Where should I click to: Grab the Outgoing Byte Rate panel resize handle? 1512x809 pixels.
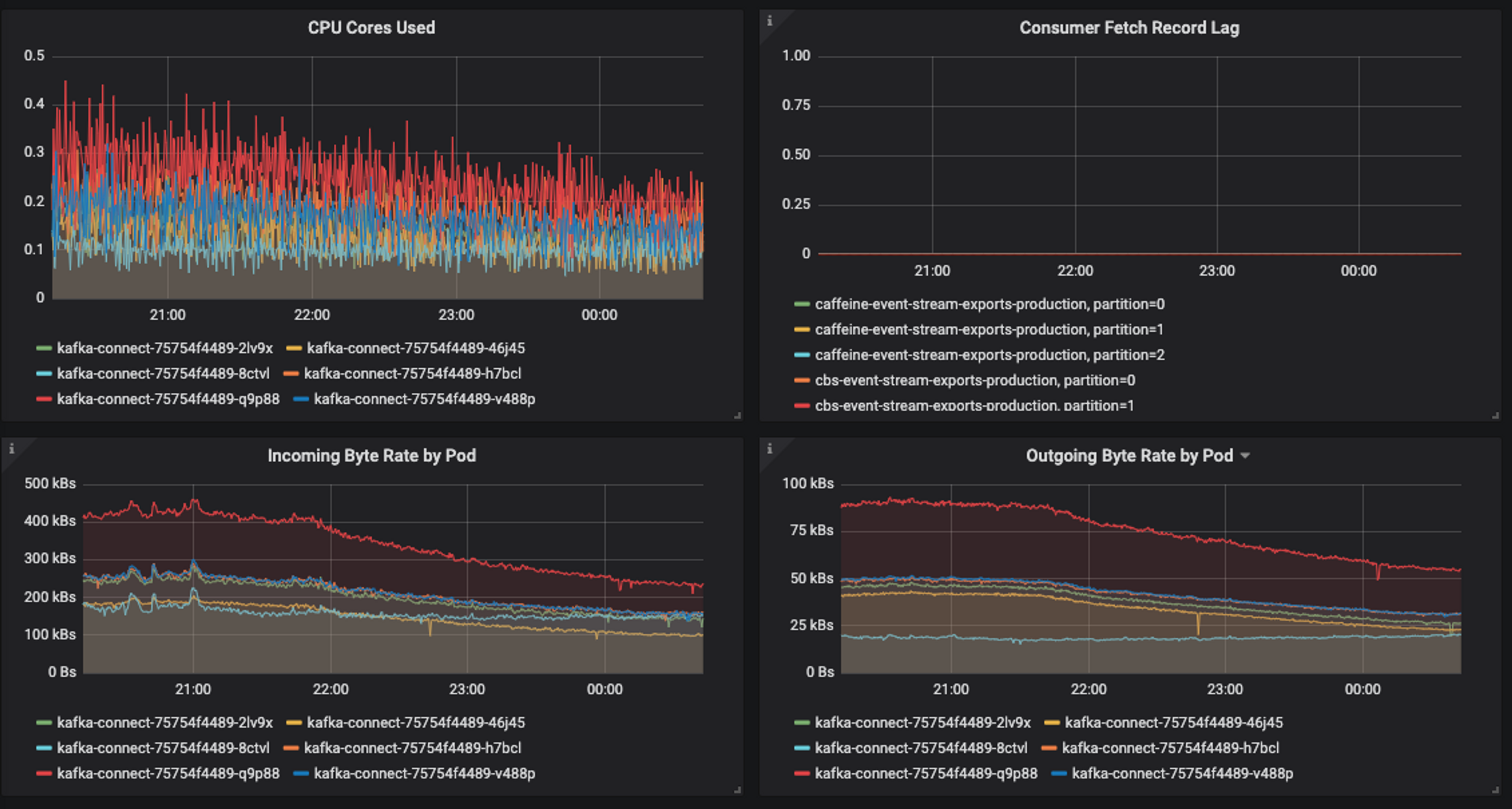pos(1495,790)
